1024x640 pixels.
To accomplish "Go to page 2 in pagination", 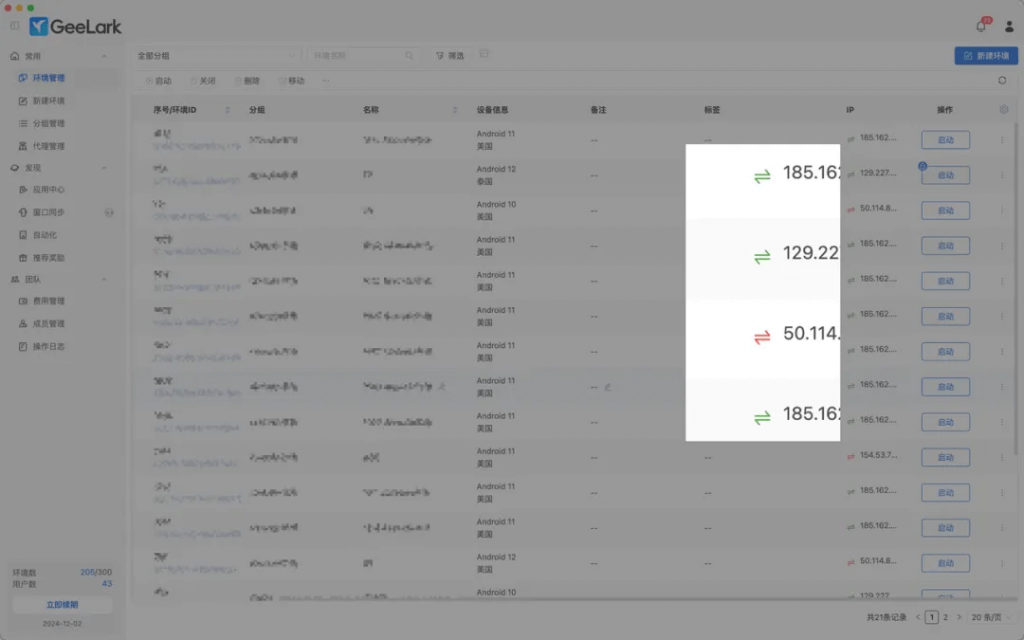I will click(946, 618).
